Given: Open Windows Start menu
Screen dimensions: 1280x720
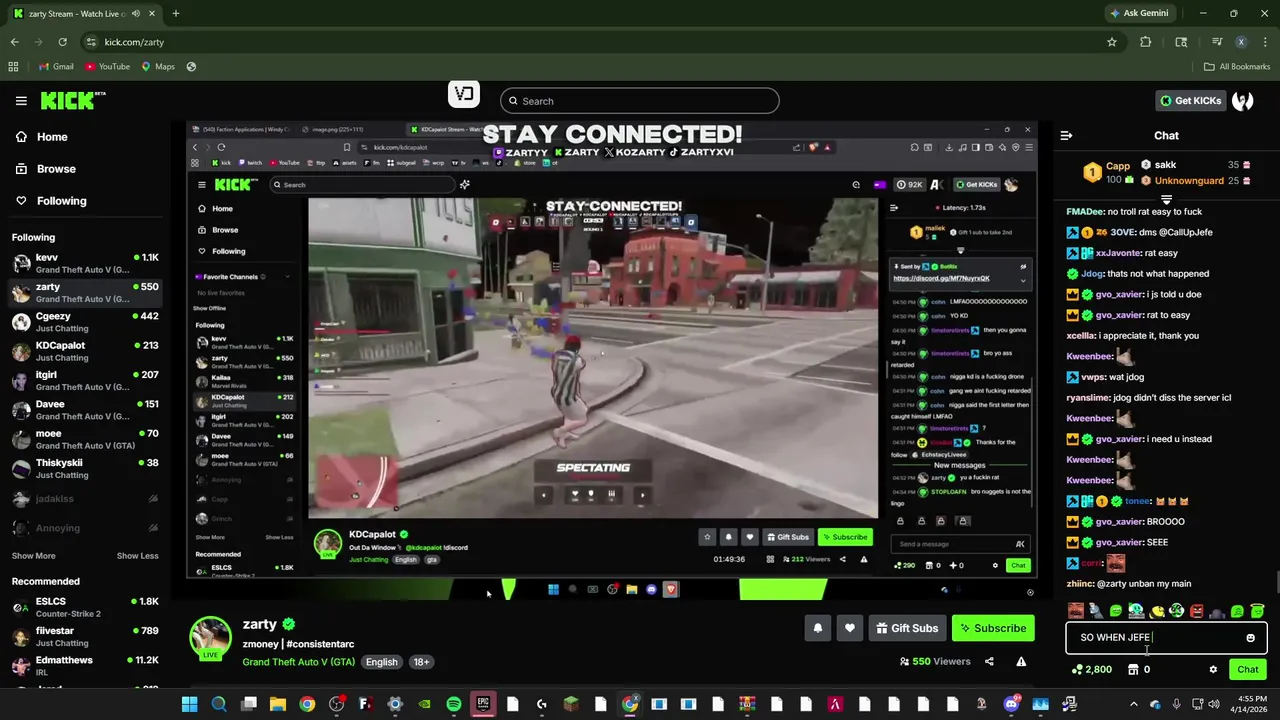Looking at the screenshot, I should tap(189, 704).
